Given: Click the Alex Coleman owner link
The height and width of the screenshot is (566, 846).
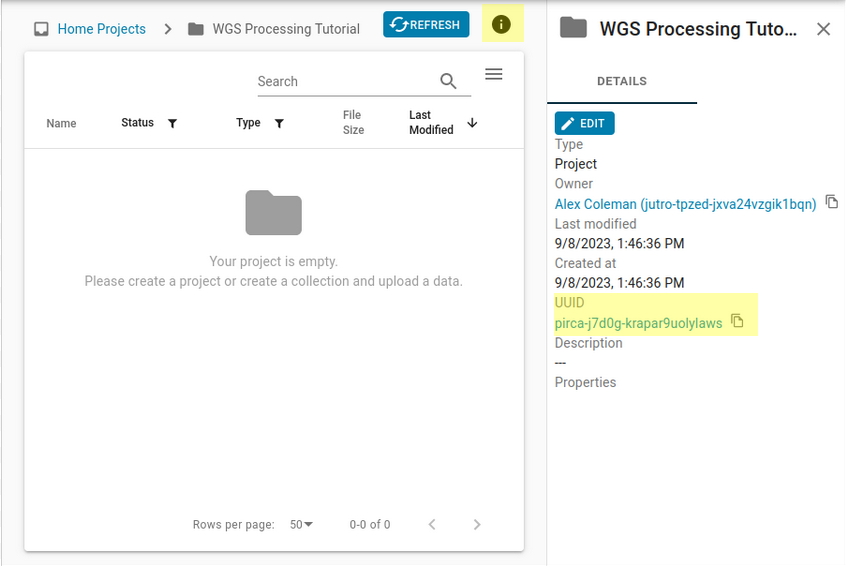Looking at the screenshot, I should 685,204.
